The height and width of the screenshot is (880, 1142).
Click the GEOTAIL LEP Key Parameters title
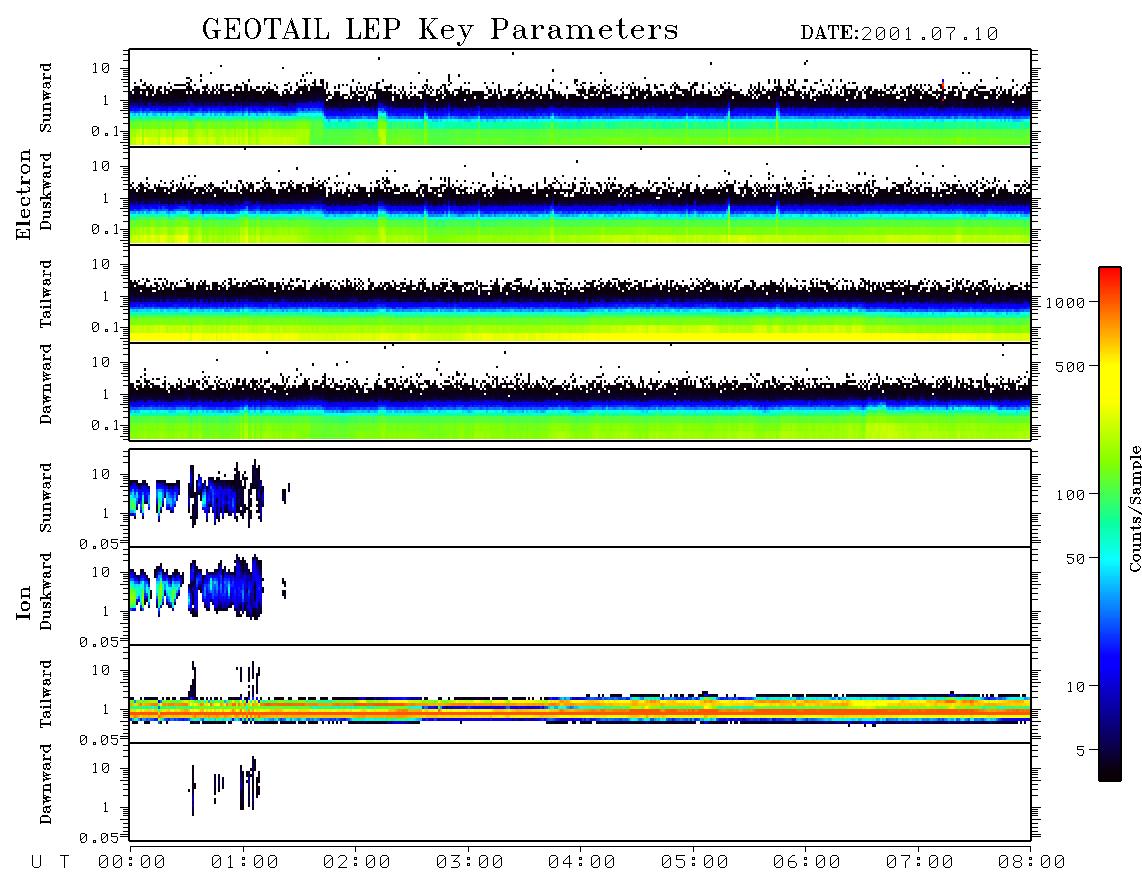(x=440, y=30)
